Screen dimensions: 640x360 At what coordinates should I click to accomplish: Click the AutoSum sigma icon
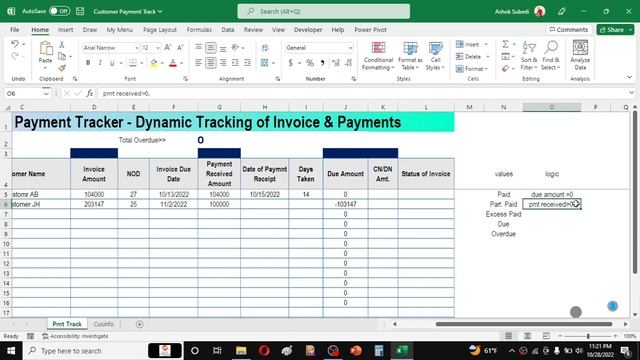click(x=505, y=44)
